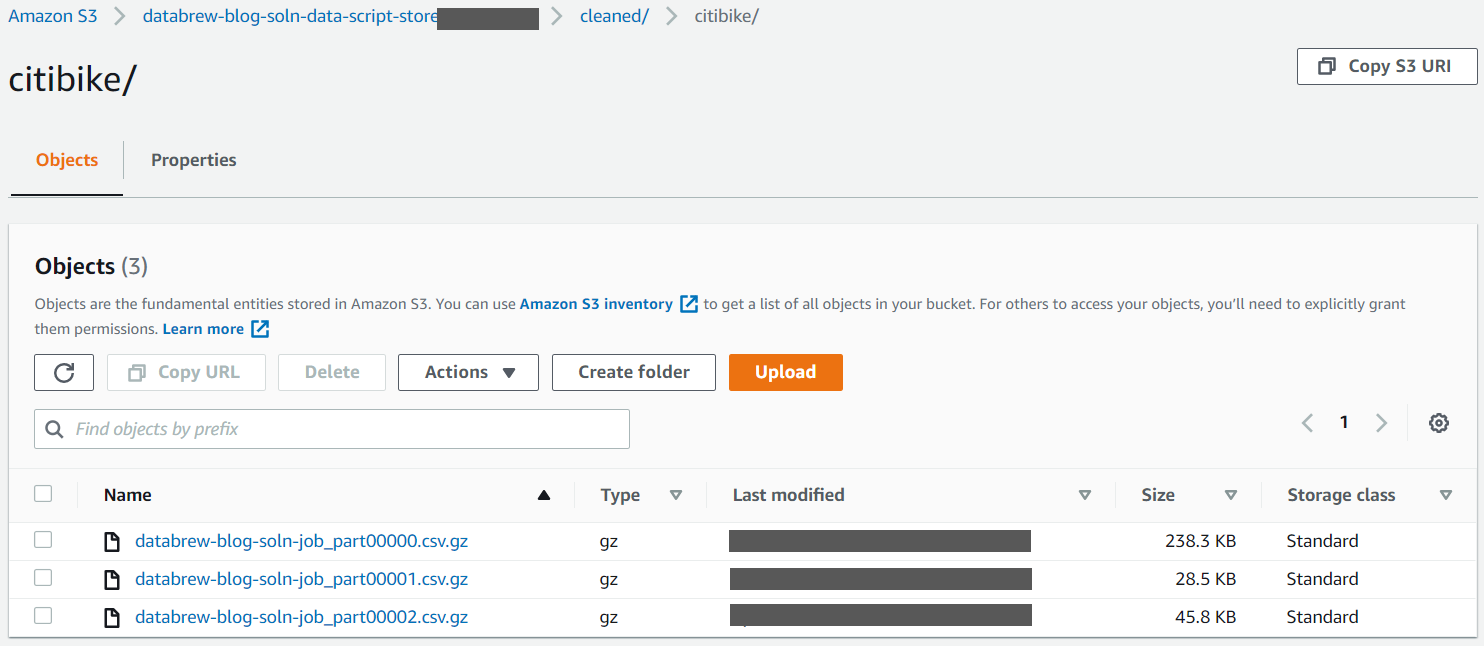Viewport: 1484px width, 646px height.
Task: Sort by the Storage class column arrow
Action: pyautogui.click(x=1446, y=495)
